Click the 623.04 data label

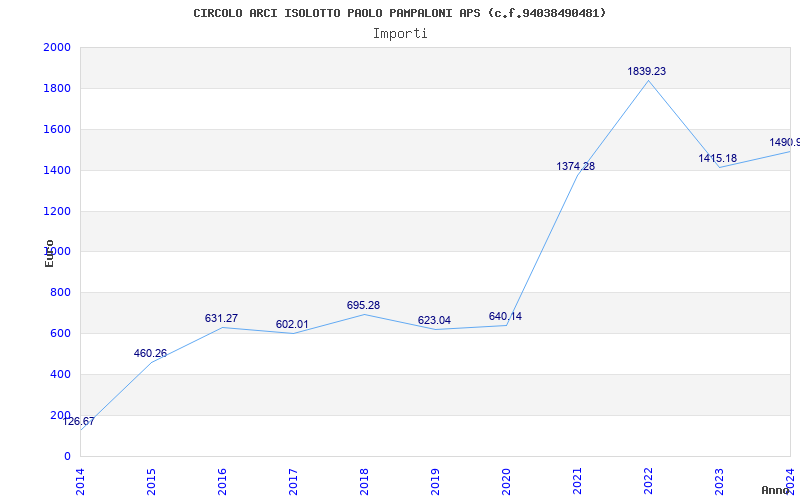click(434, 320)
